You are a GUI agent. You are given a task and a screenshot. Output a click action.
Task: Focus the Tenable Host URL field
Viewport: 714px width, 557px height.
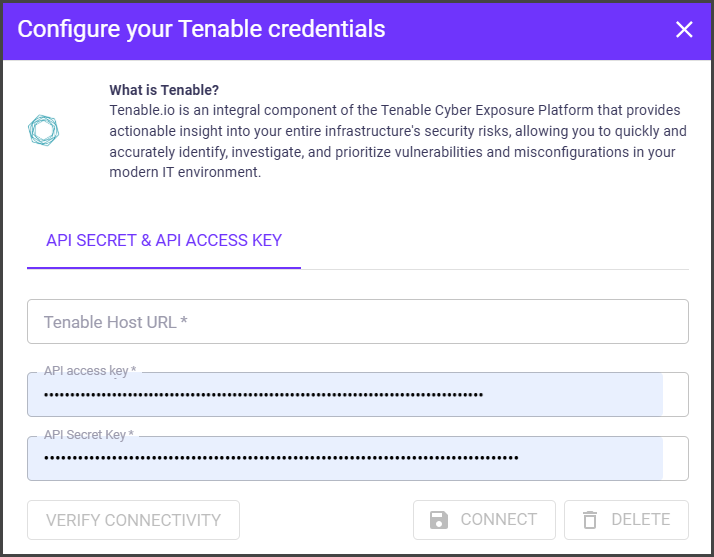[x=357, y=322]
